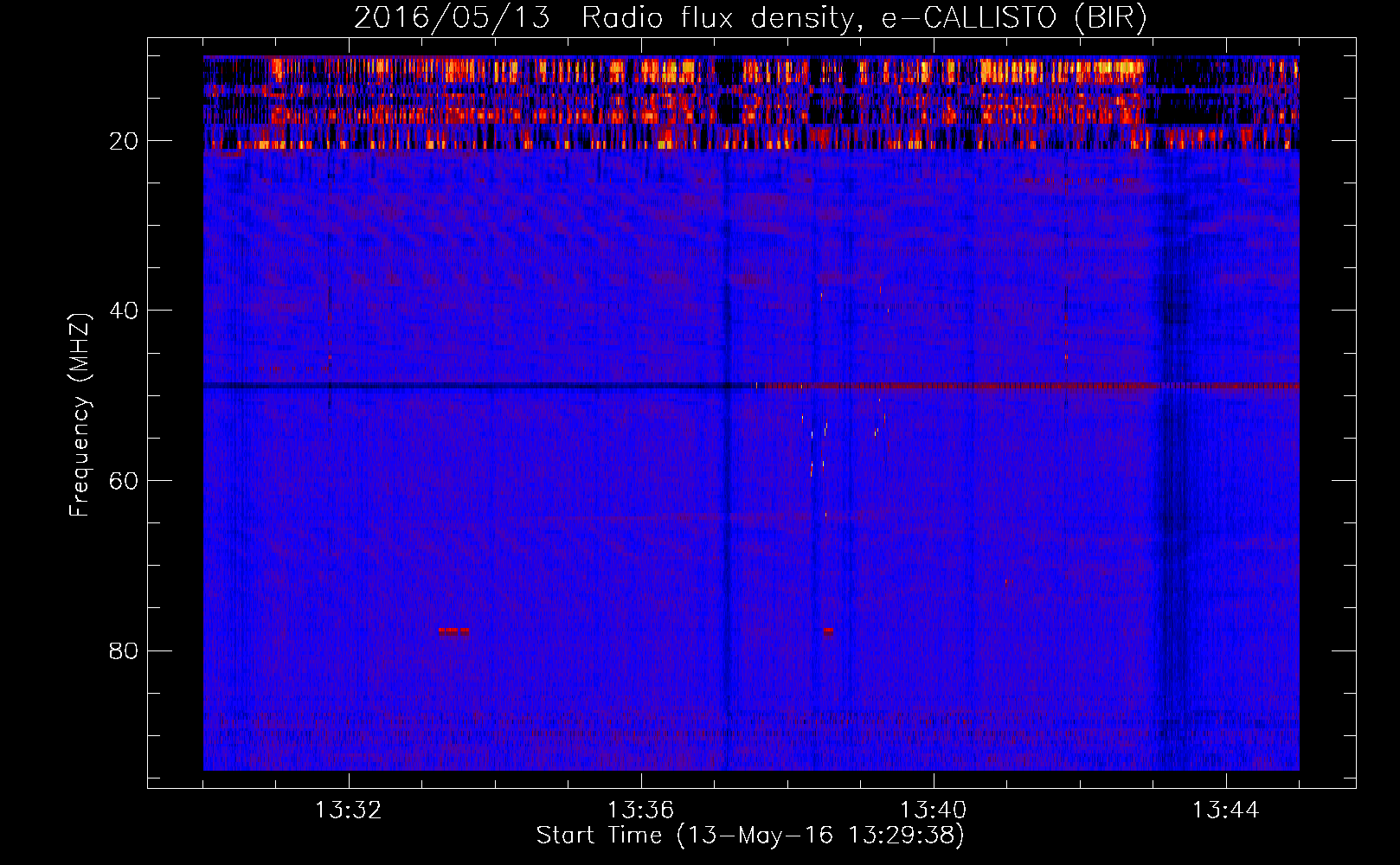Select the 20 MHz frequency tick label

[124, 141]
